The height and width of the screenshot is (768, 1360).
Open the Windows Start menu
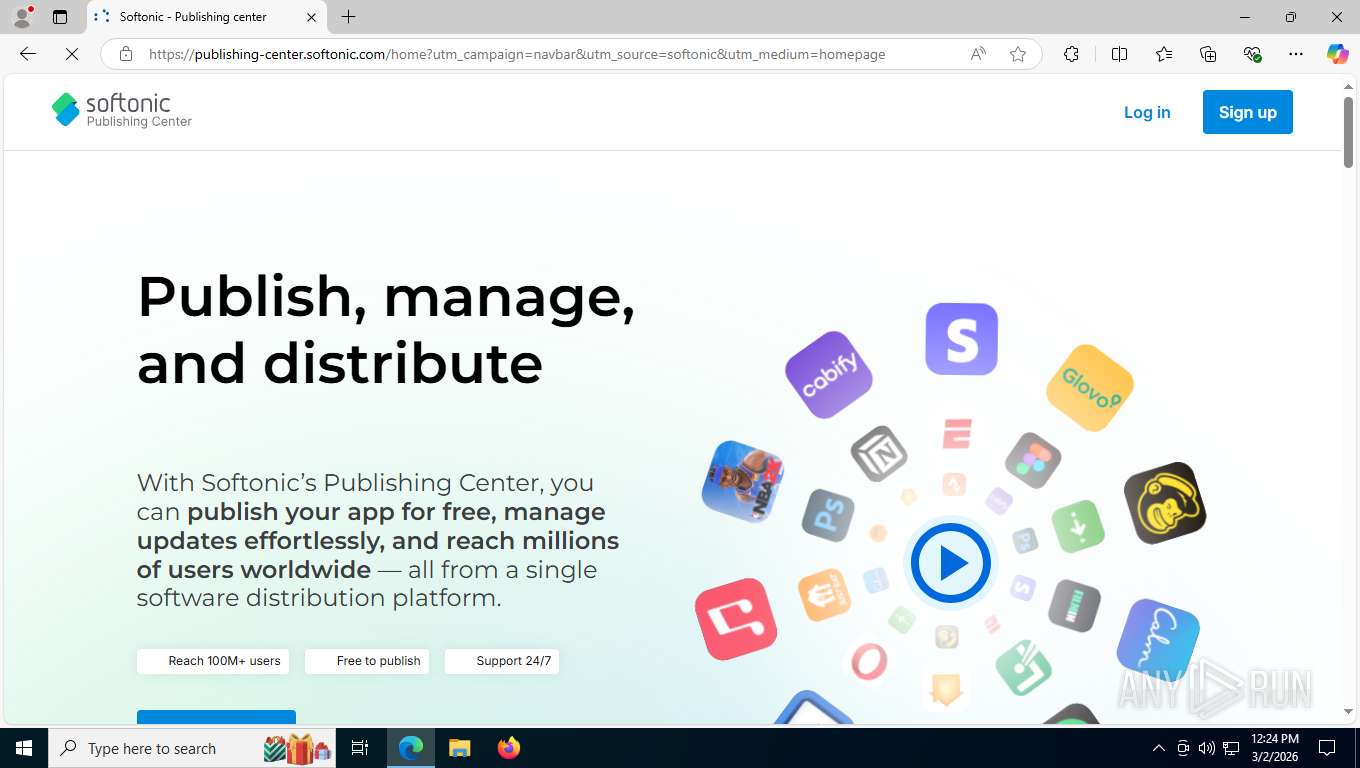click(24, 748)
